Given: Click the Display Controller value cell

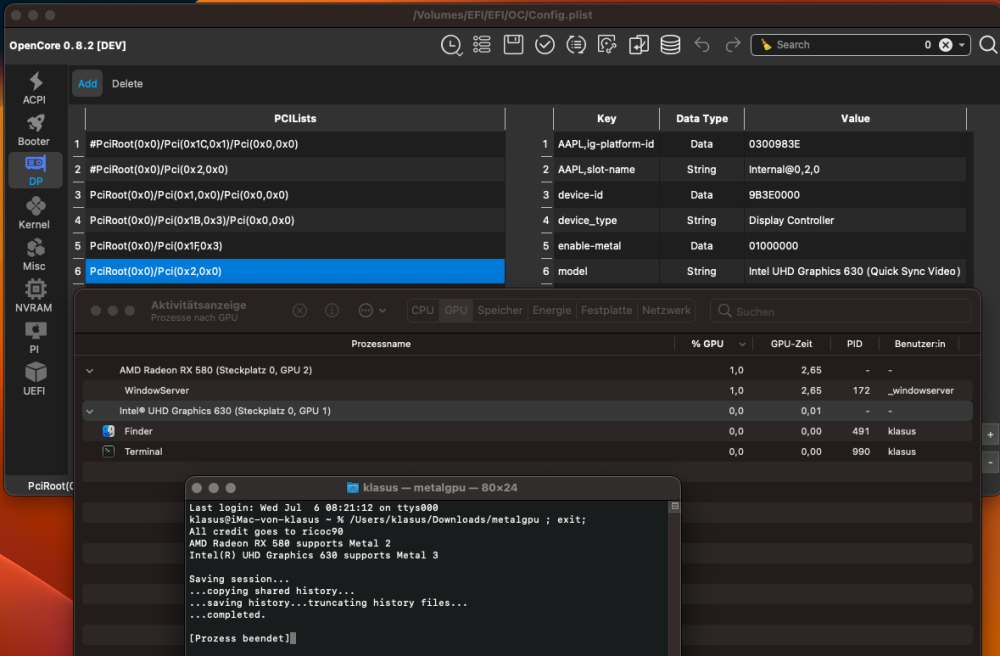Looking at the screenshot, I should click(x=855, y=221).
